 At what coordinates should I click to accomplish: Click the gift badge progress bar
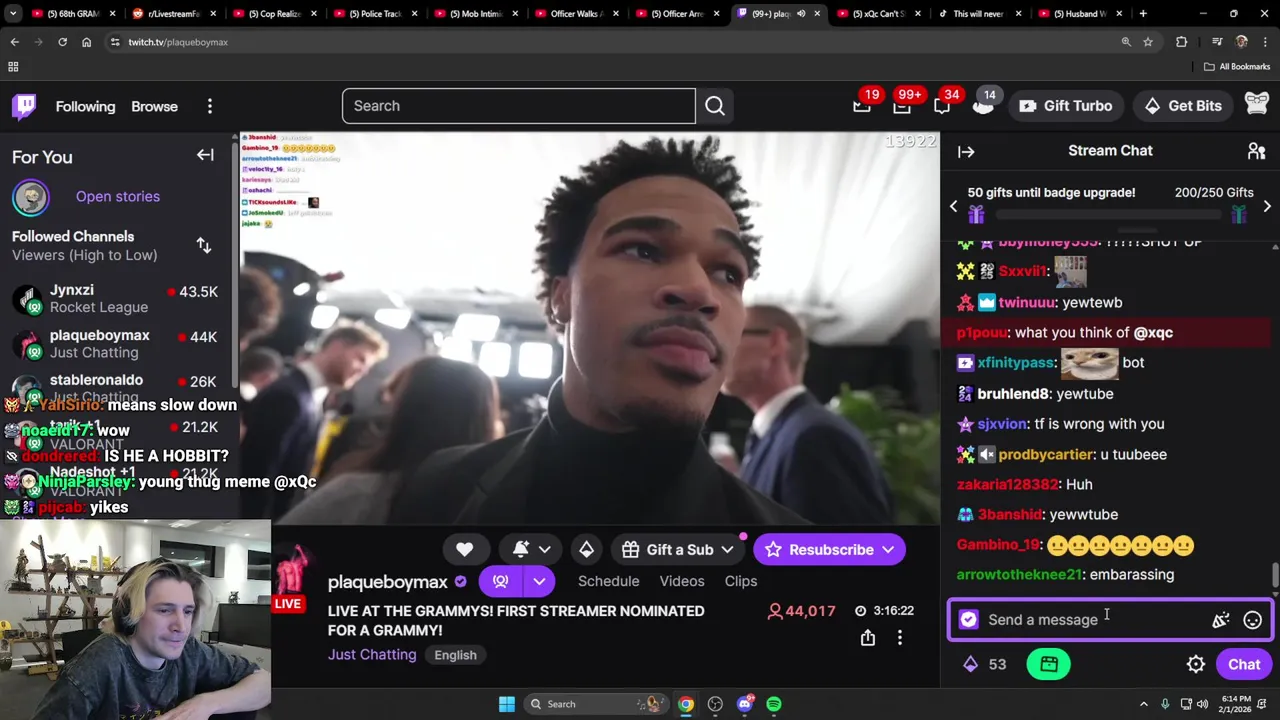(x=1110, y=214)
